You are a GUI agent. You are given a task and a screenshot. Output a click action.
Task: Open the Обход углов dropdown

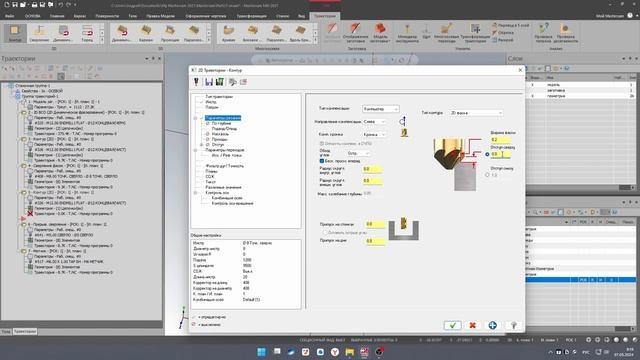(x=358, y=153)
